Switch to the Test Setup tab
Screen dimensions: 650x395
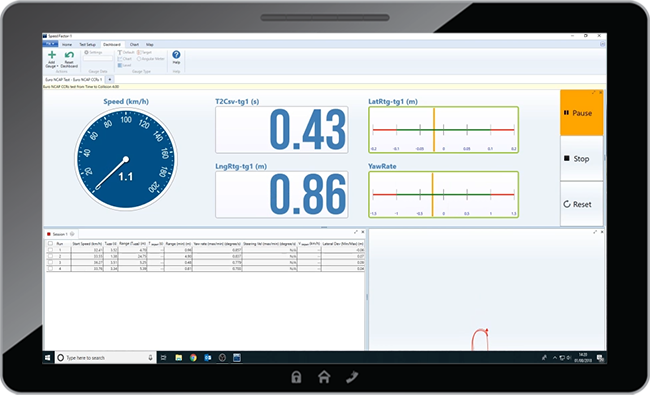tap(87, 44)
